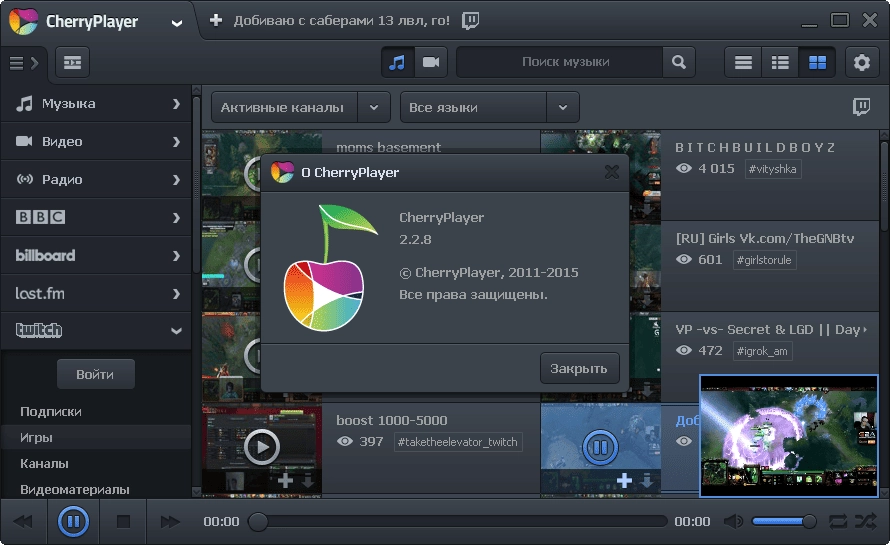Open the BITCHBUILDBOYZ stream title

point(755,148)
